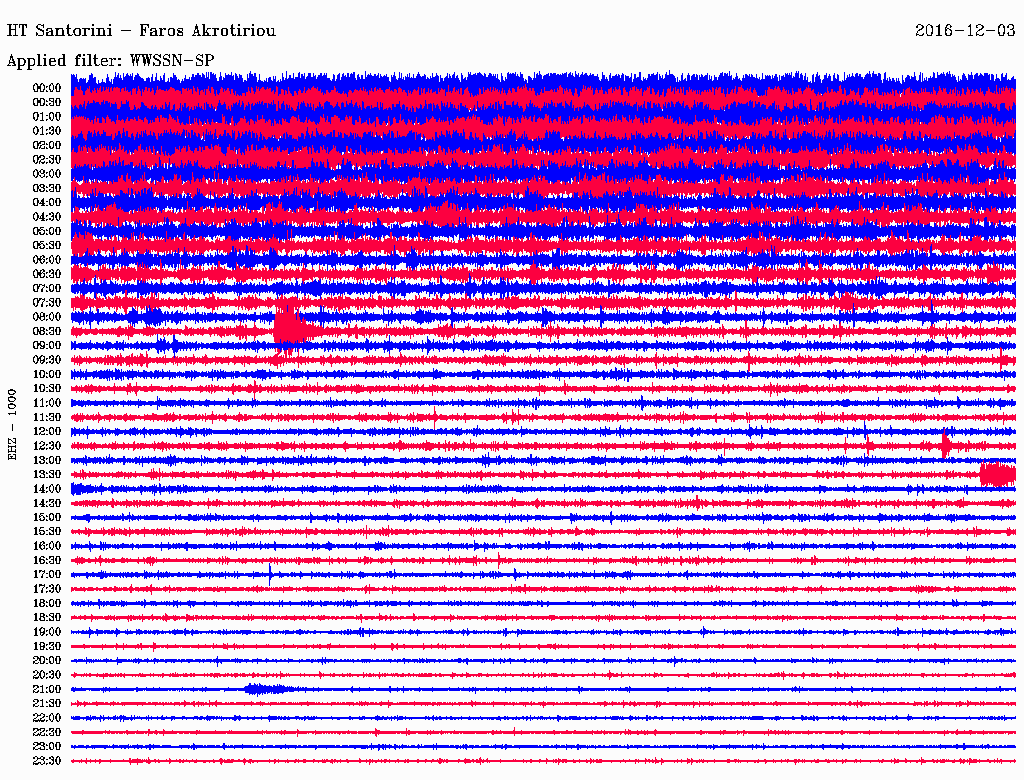Click the 17:00 time label

[x=47, y=575]
